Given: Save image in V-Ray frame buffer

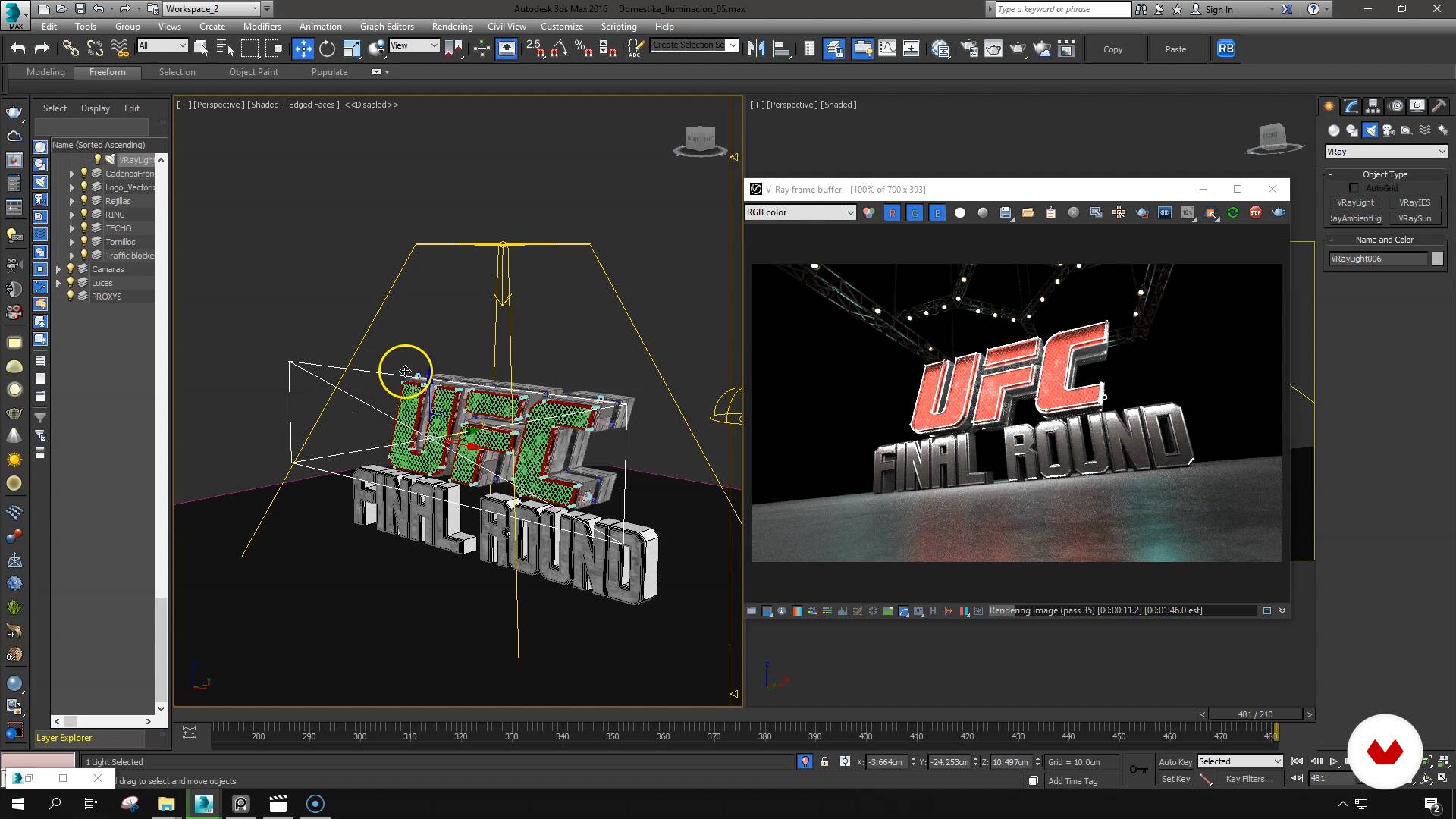Looking at the screenshot, I should coord(1006,213).
